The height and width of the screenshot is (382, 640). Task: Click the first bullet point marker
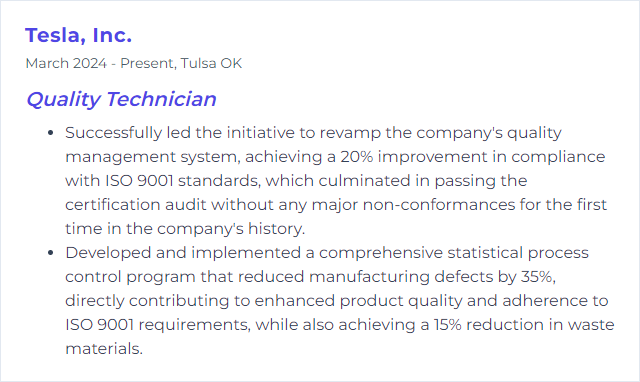click(51, 133)
